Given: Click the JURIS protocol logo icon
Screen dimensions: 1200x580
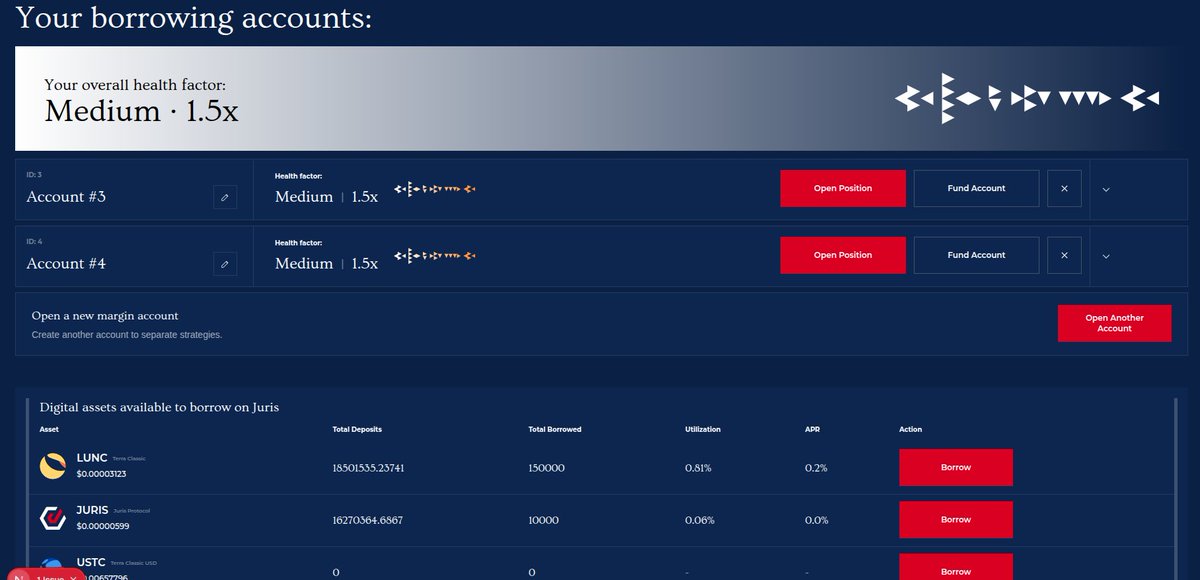Looking at the screenshot, I should pos(53,518).
